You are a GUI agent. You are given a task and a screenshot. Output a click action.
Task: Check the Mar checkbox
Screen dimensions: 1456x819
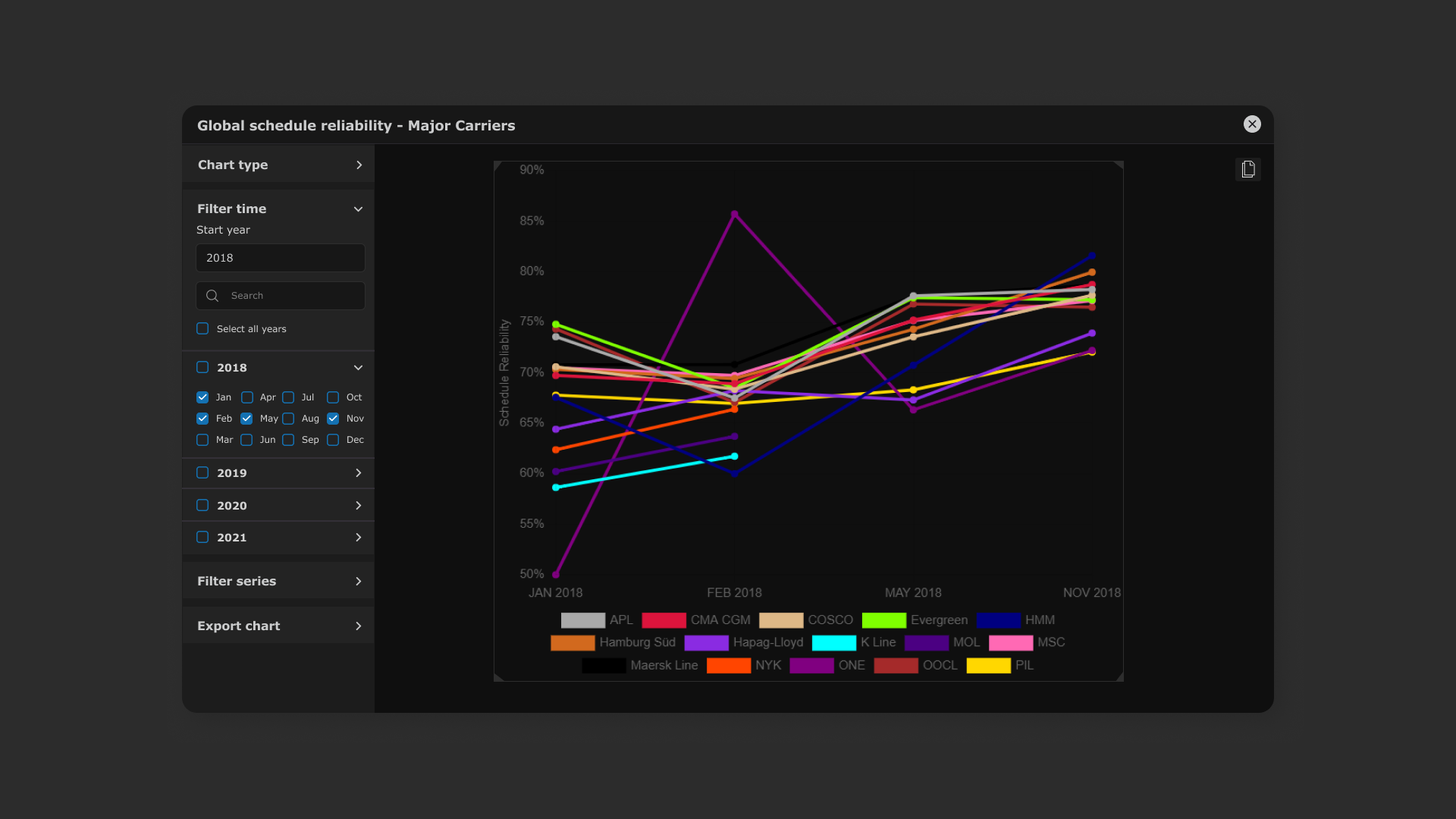[202, 440]
